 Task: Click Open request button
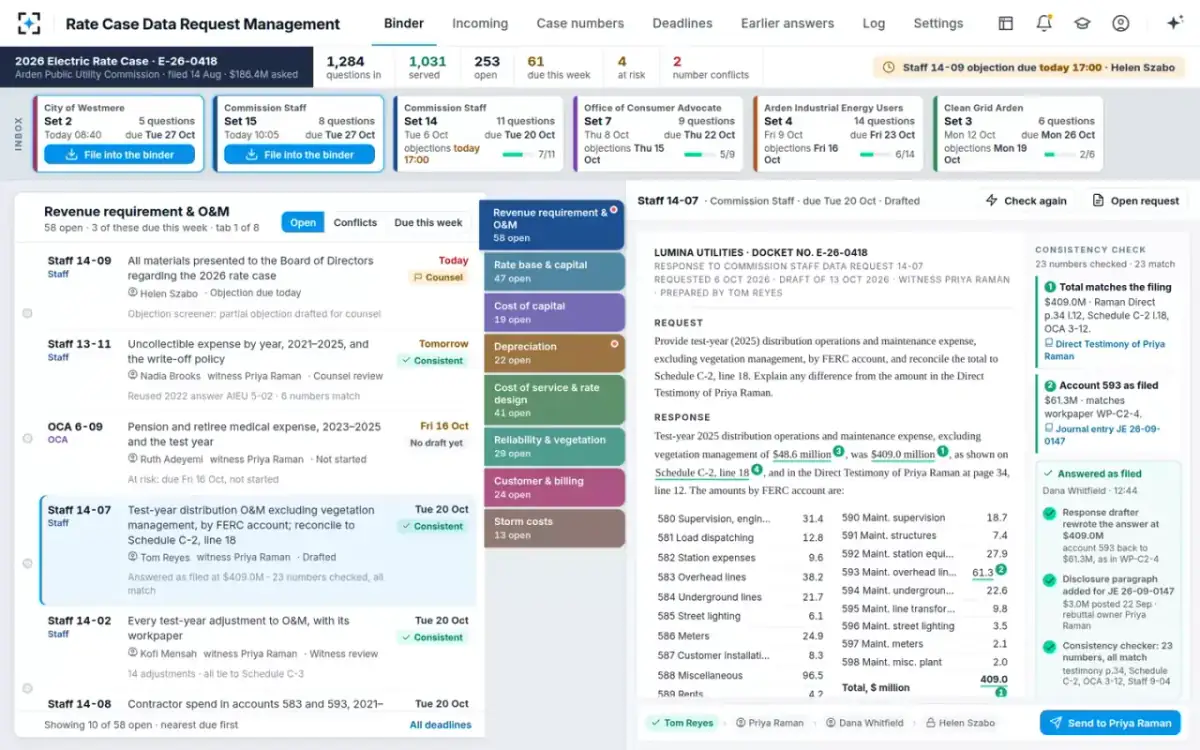[1135, 200]
